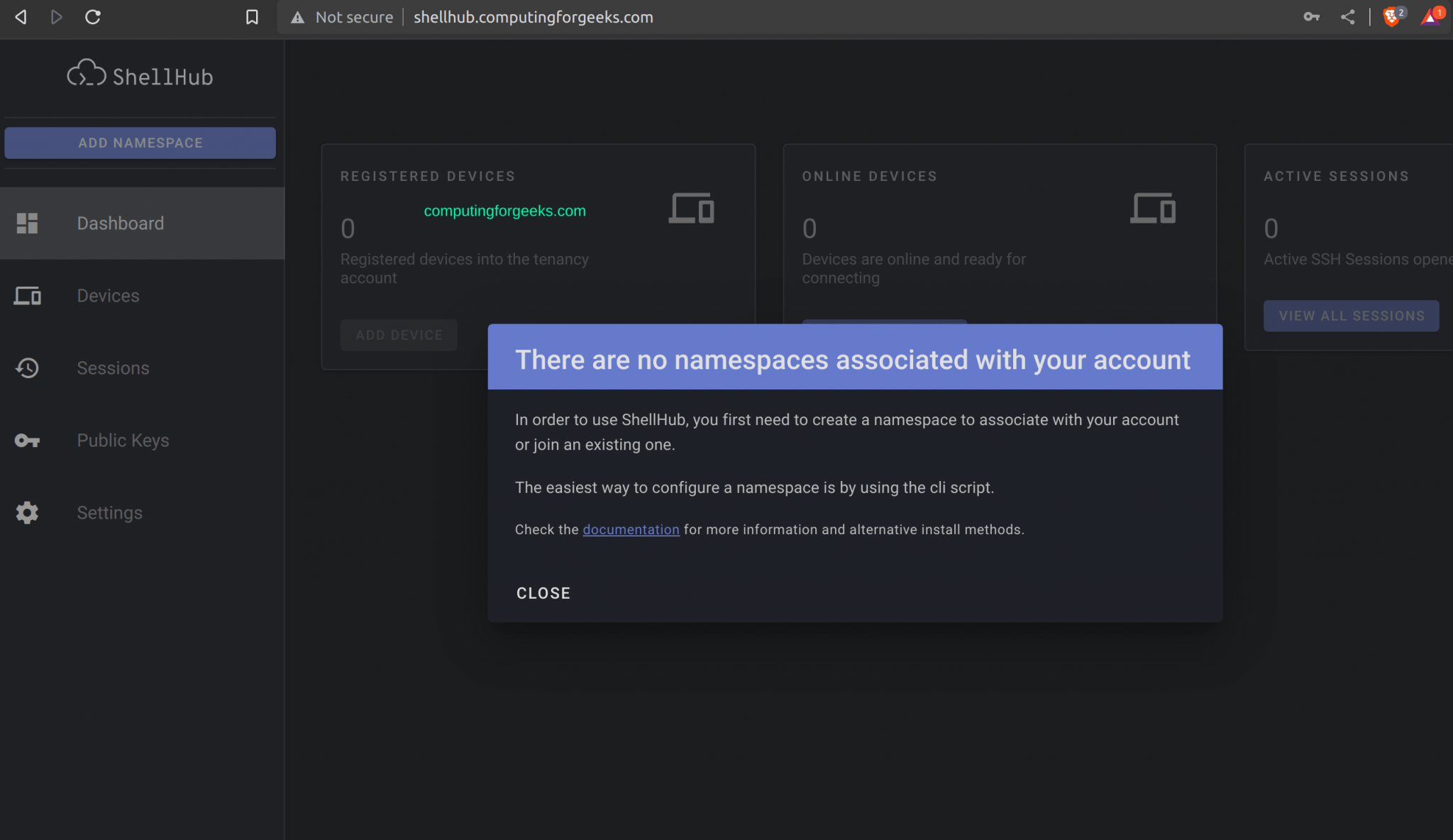Screen dimensions: 1453x840
Task: Dismiss the dialog with CLOSE
Action: [543, 593]
